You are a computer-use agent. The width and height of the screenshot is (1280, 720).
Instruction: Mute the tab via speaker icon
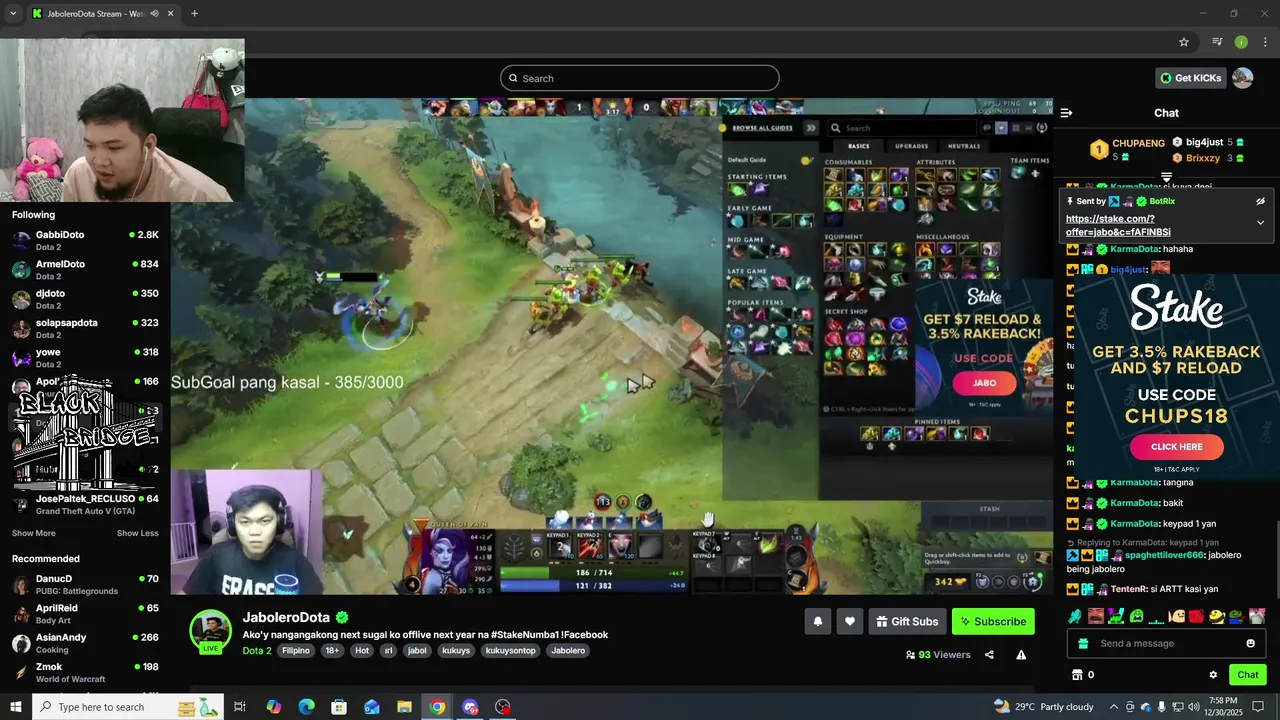click(x=154, y=14)
